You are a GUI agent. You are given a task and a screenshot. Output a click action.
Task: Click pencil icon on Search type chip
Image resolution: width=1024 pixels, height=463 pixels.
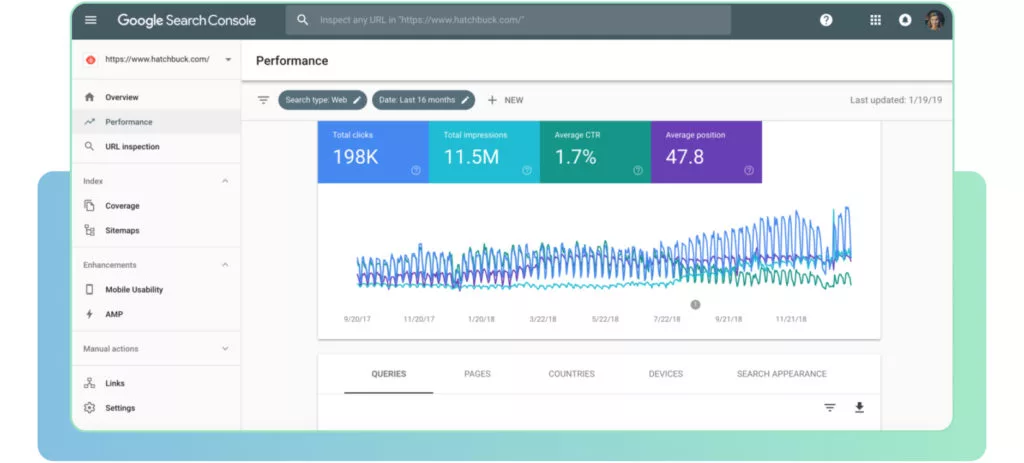pyautogui.click(x=357, y=100)
